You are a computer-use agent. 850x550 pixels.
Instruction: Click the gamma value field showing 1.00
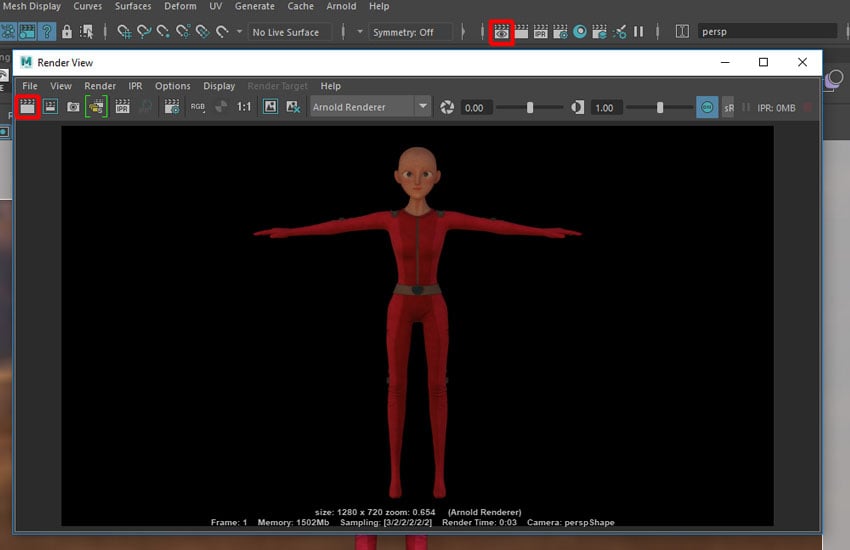(605, 107)
